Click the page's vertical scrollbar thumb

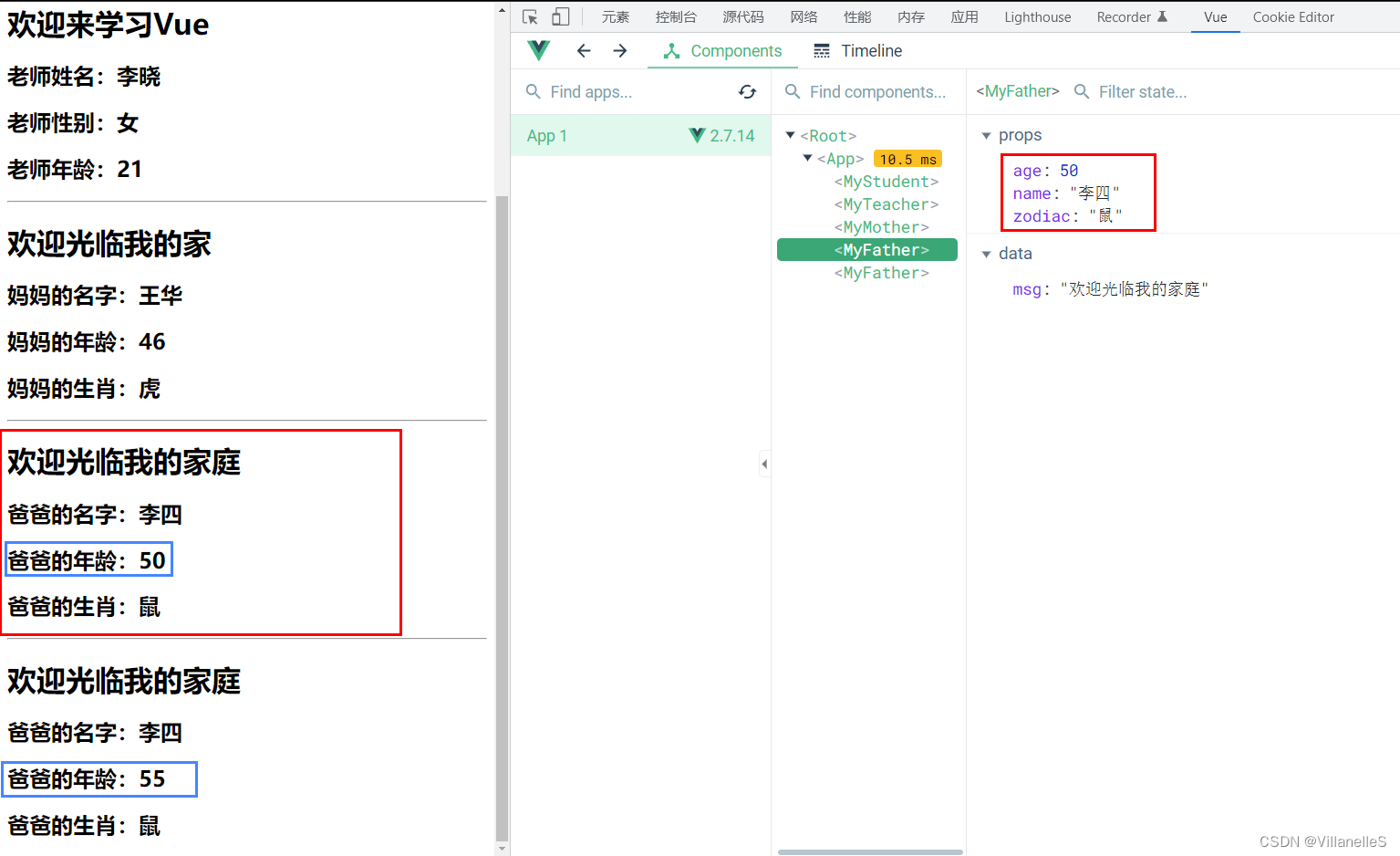[502, 518]
